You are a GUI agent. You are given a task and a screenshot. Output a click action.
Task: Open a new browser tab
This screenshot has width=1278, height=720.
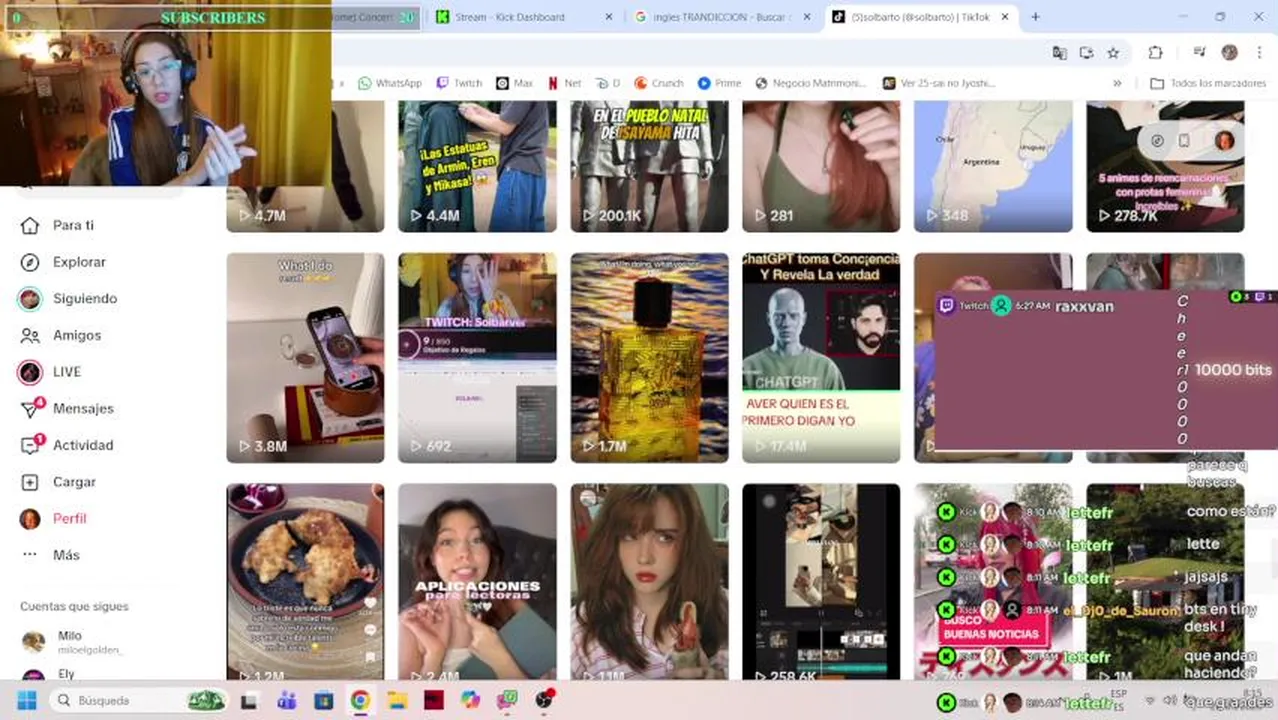point(1035,17)
